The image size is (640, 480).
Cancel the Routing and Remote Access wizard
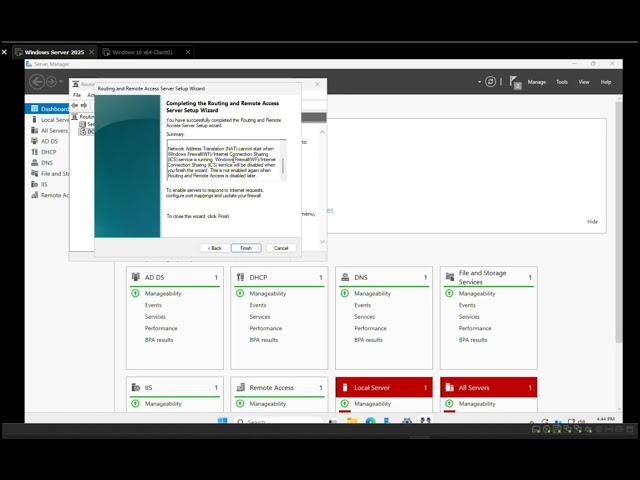point(281,248)
